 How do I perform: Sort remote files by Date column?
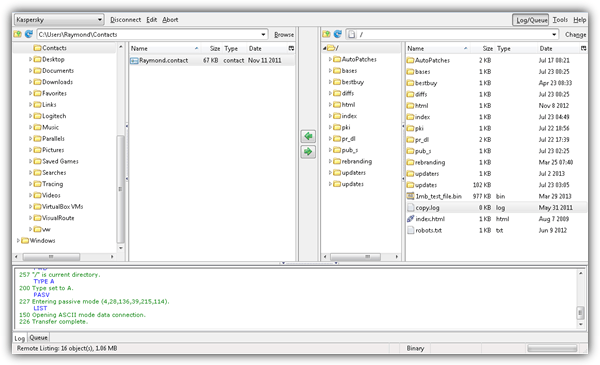point(558,49)
